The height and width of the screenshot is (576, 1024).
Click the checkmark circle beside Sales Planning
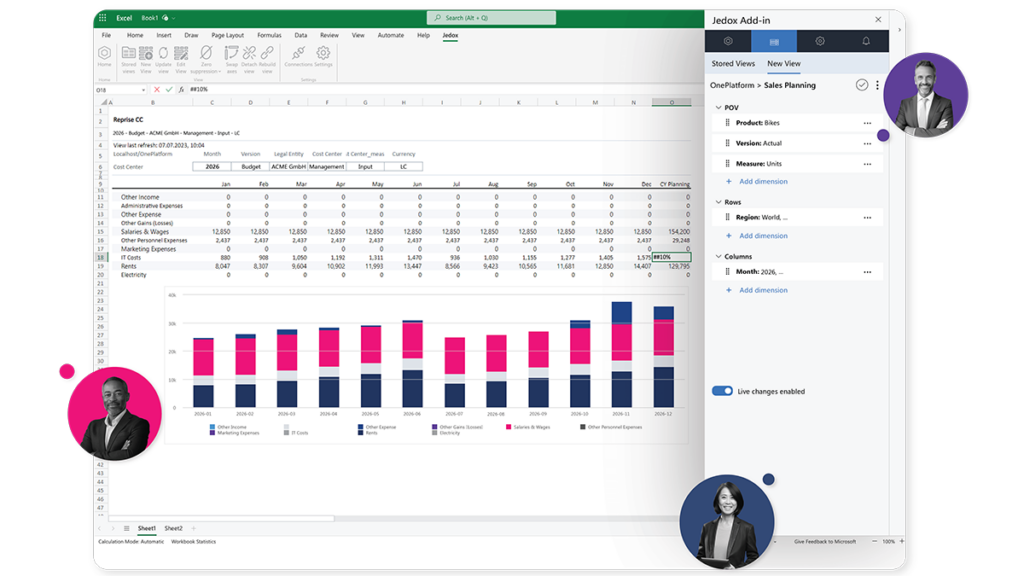(862, 85)
